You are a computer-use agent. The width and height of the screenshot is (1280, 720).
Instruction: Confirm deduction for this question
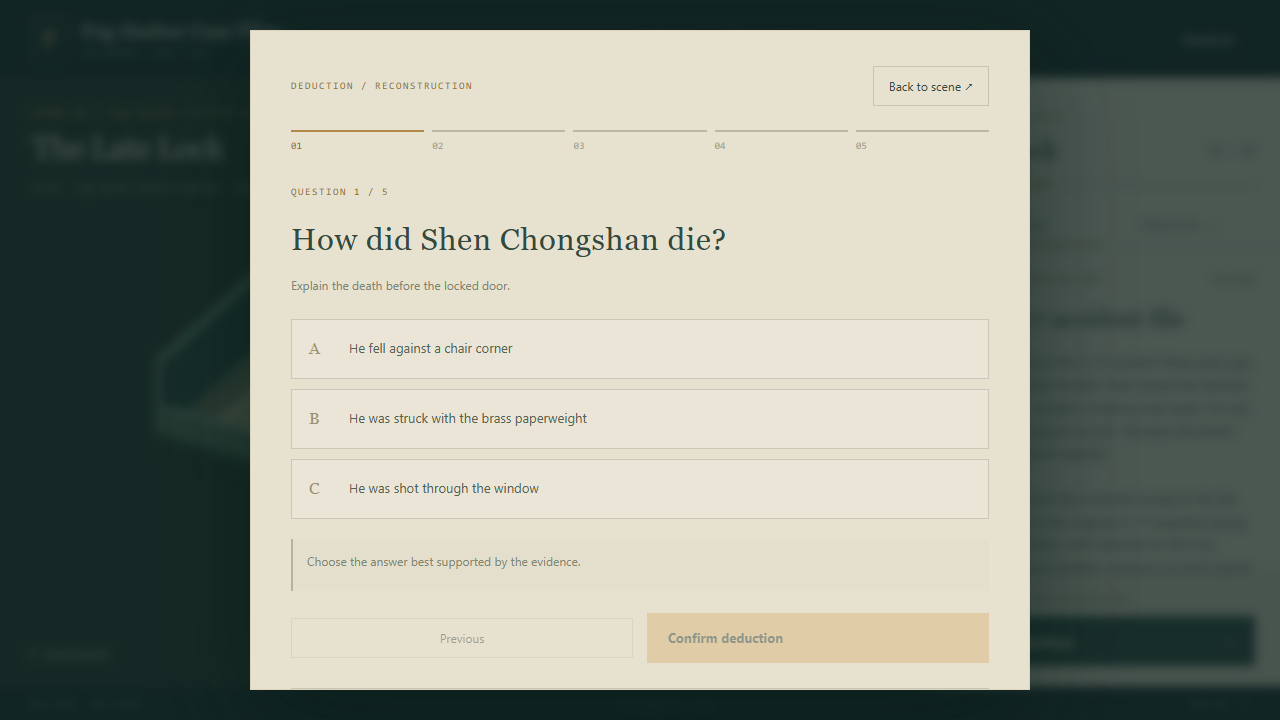(818, 638)
